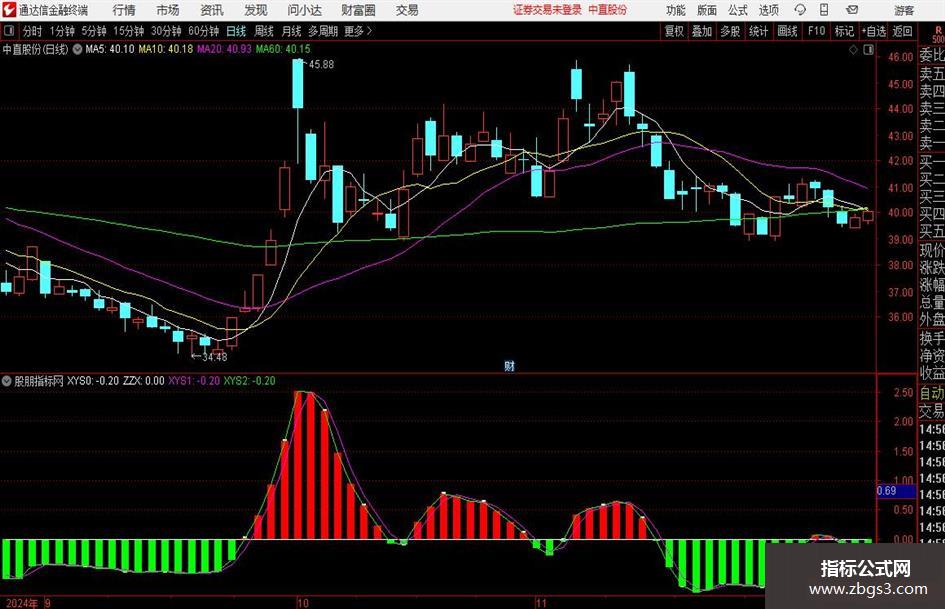945x609 pixels.
Task: Switch to the 30分钟 period tab
Action: [166, 31]
